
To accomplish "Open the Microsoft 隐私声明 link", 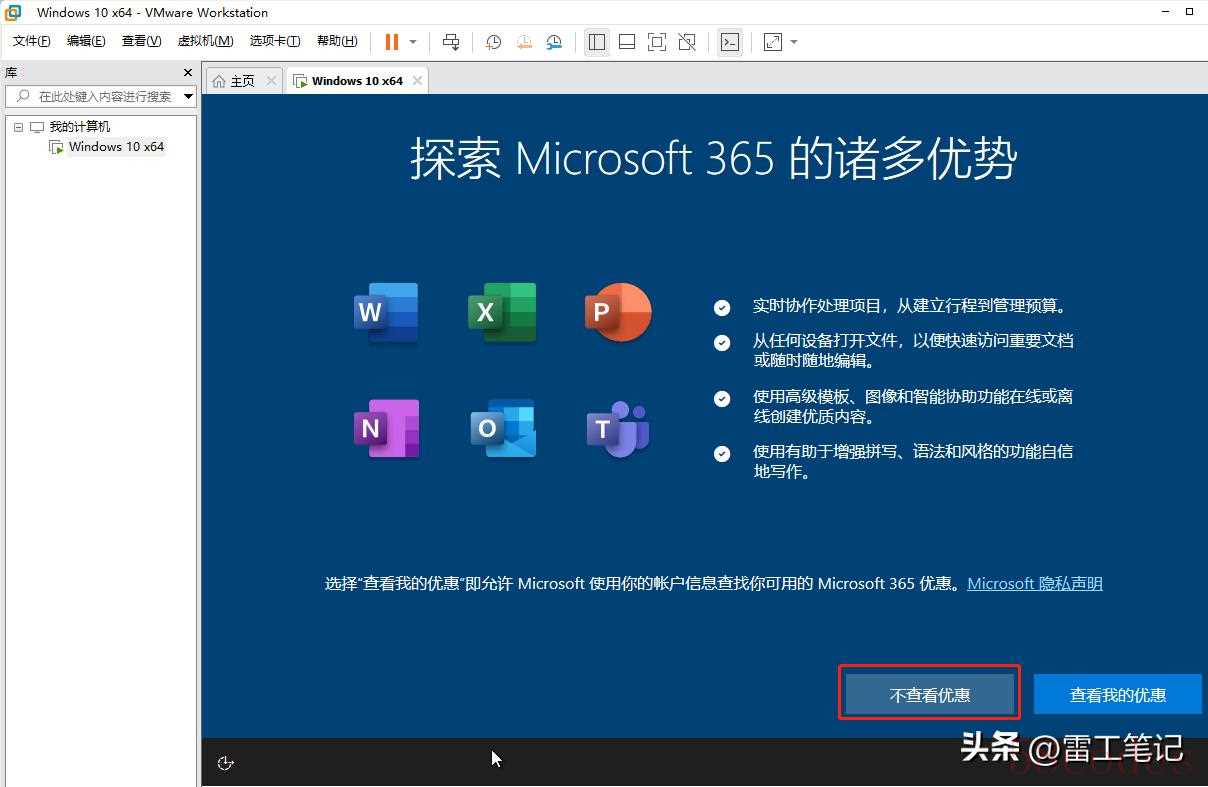I will (1035, 583).
